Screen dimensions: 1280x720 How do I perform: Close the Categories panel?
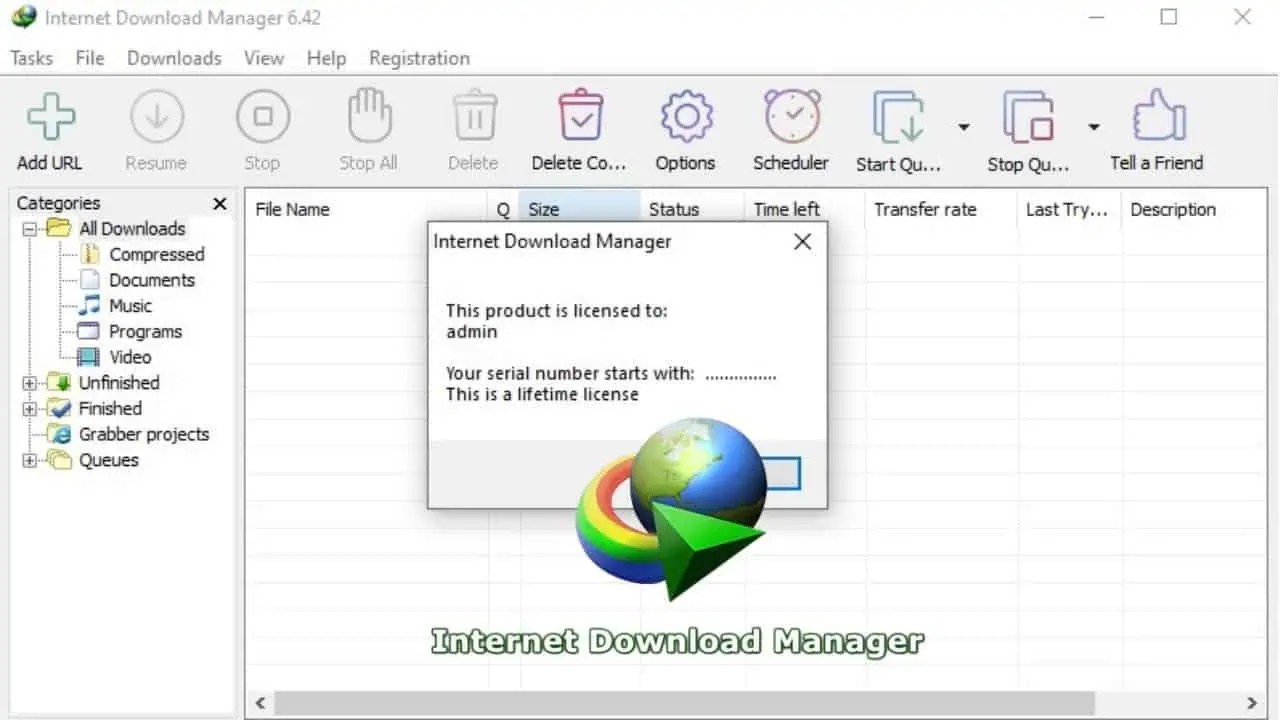tap(220, 204)
